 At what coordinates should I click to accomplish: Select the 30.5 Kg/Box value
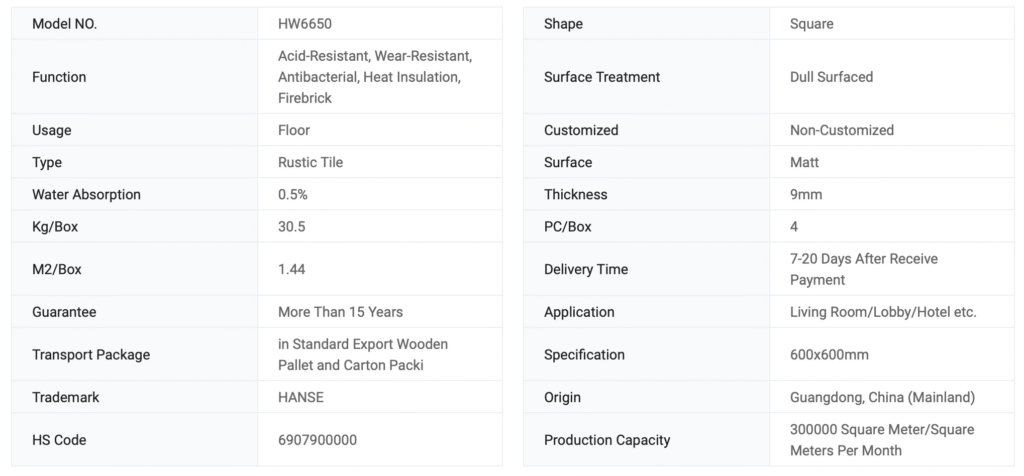point(291,227)
